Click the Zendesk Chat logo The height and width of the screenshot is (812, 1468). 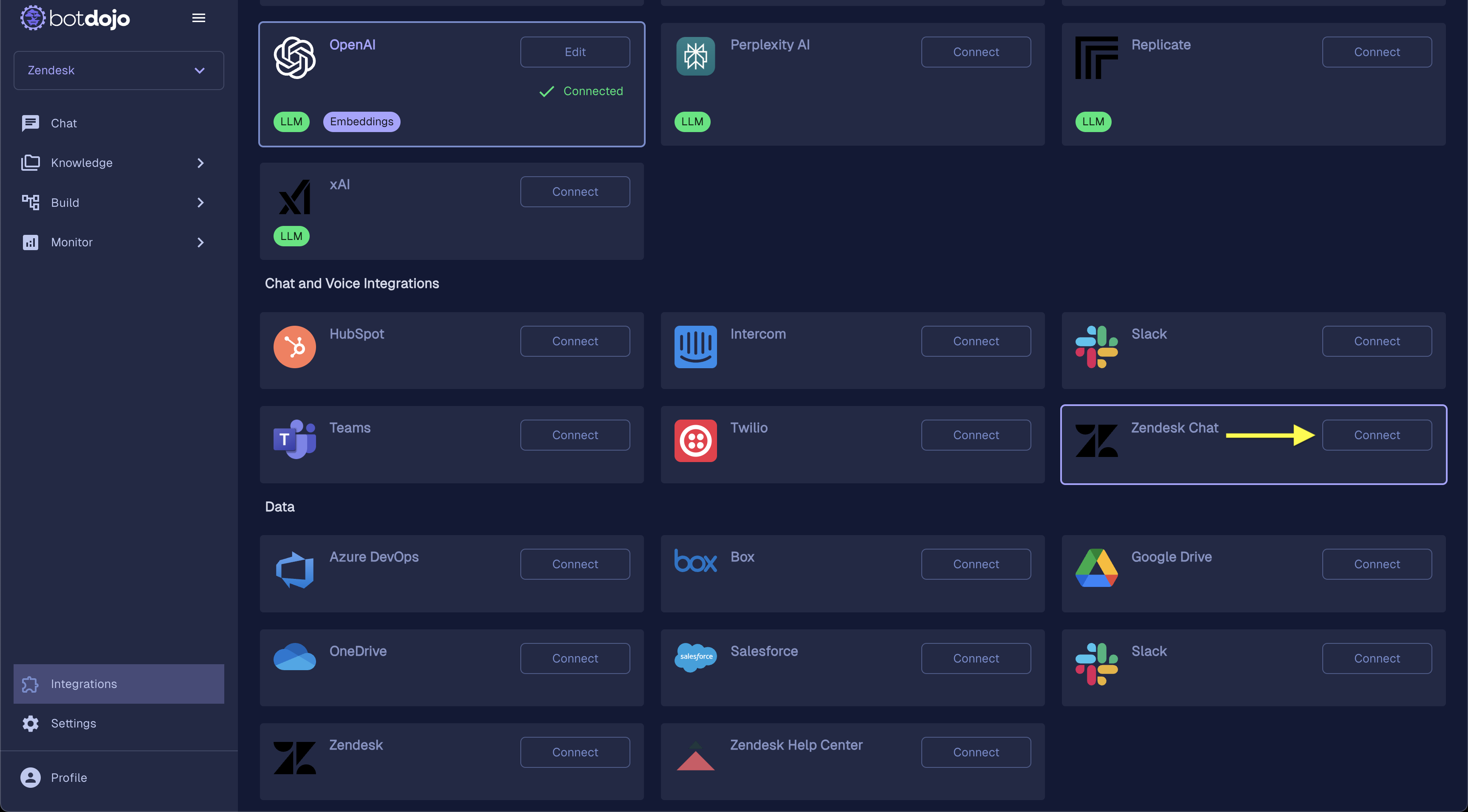[1096, 440]
